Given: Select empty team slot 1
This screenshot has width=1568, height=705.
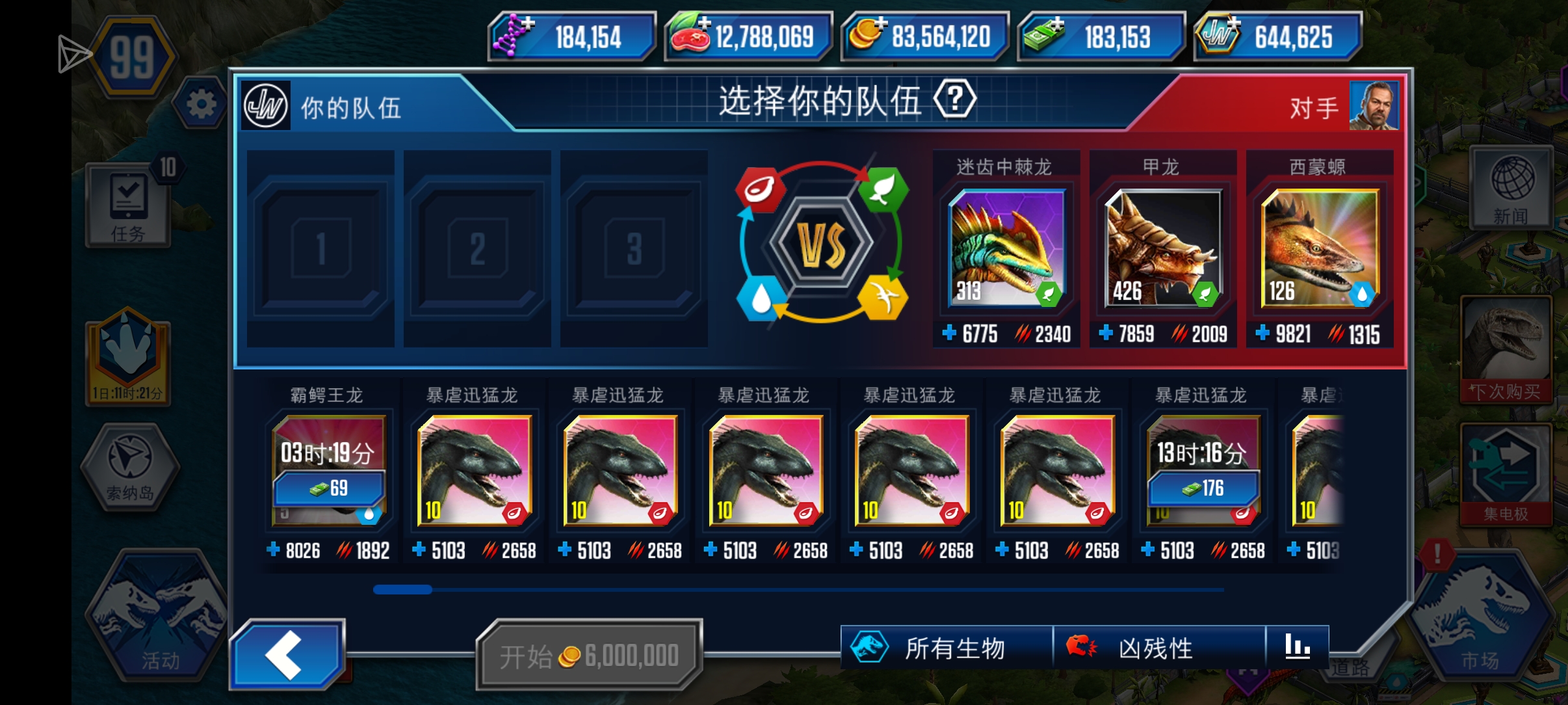Looking at the screenshot, I should (320, 248).
